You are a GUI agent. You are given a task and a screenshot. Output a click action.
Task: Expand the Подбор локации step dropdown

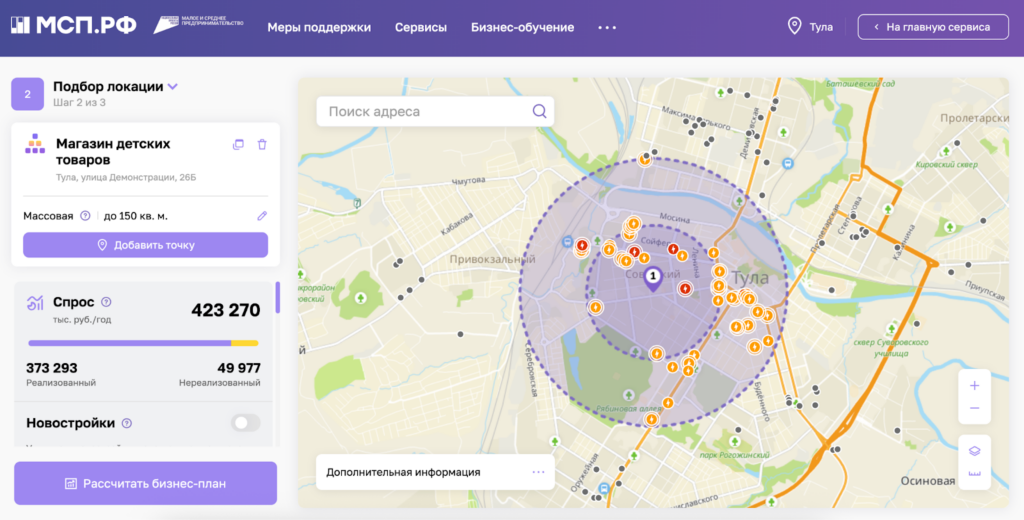click(x=173, y=87)
